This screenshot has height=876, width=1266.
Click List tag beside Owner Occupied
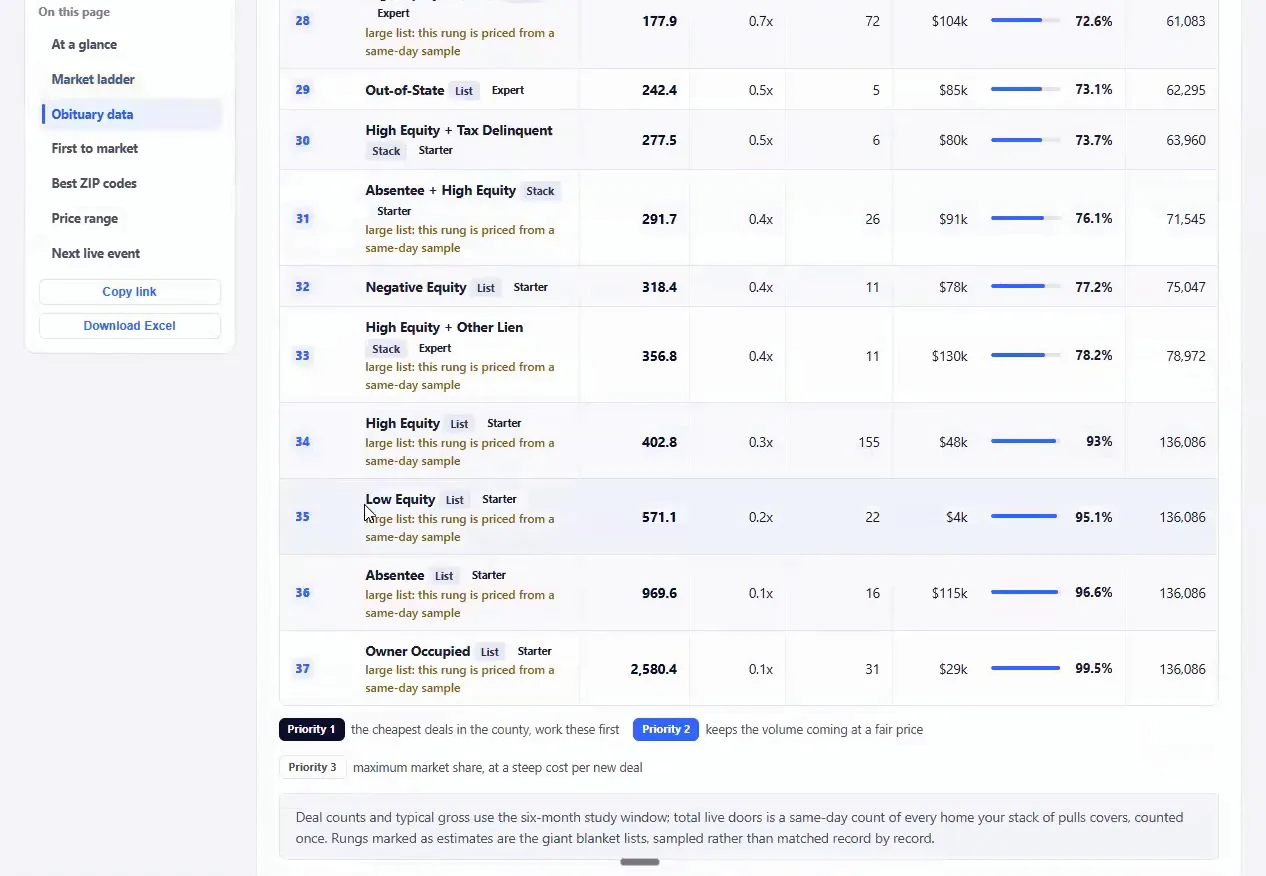pyautogui.click(x=490, y=652)
